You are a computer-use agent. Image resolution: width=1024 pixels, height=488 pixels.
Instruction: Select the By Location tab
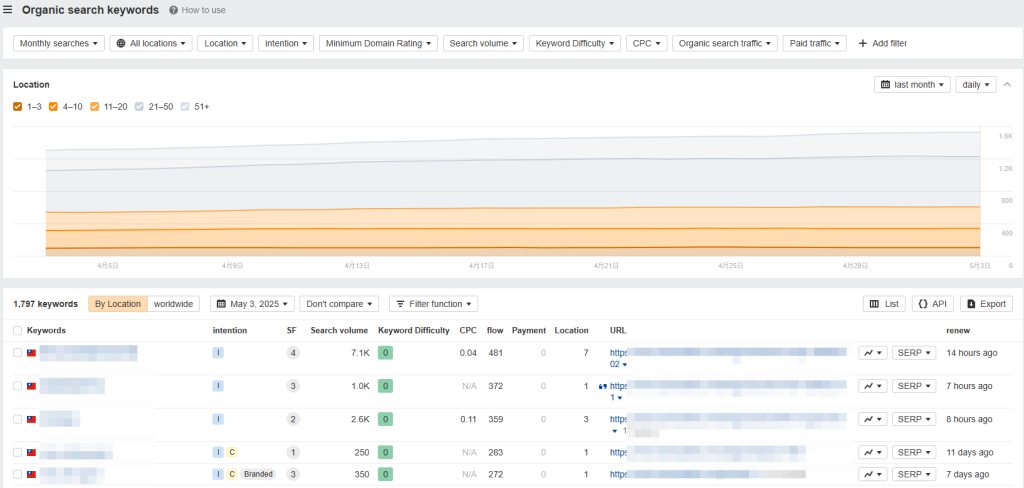(118, 304)
